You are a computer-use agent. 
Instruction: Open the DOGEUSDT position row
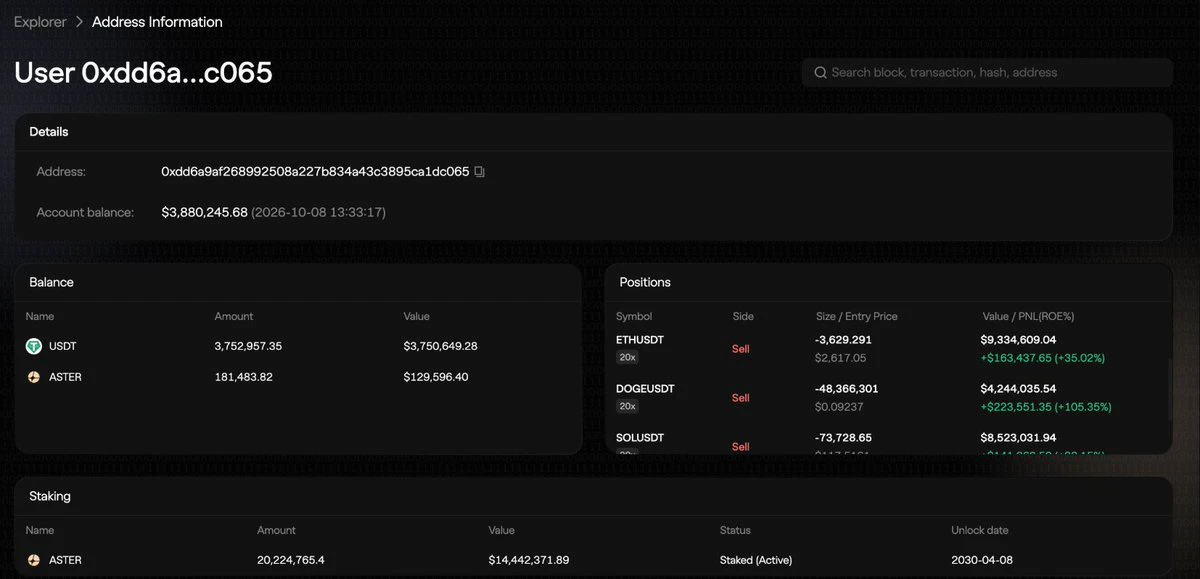click(887, 397)
